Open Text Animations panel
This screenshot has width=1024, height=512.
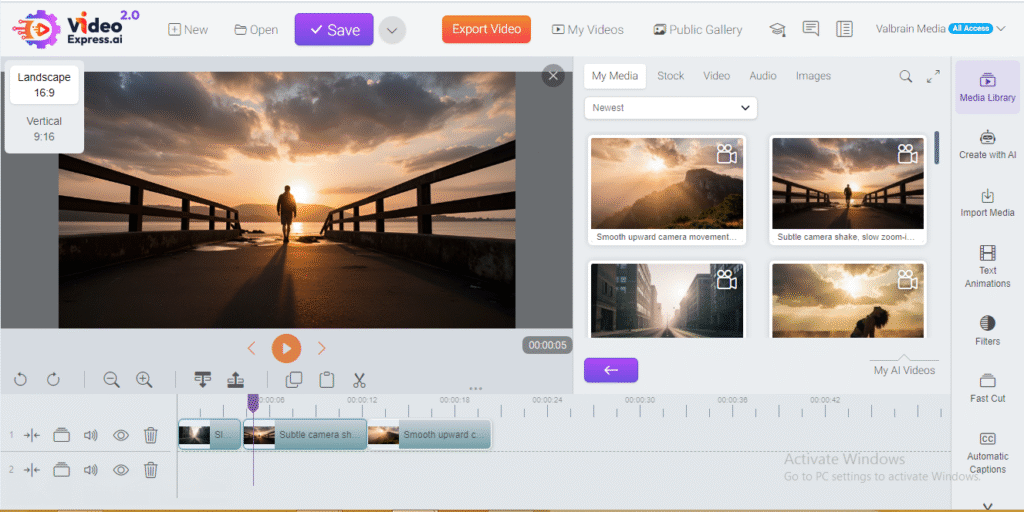987,266
